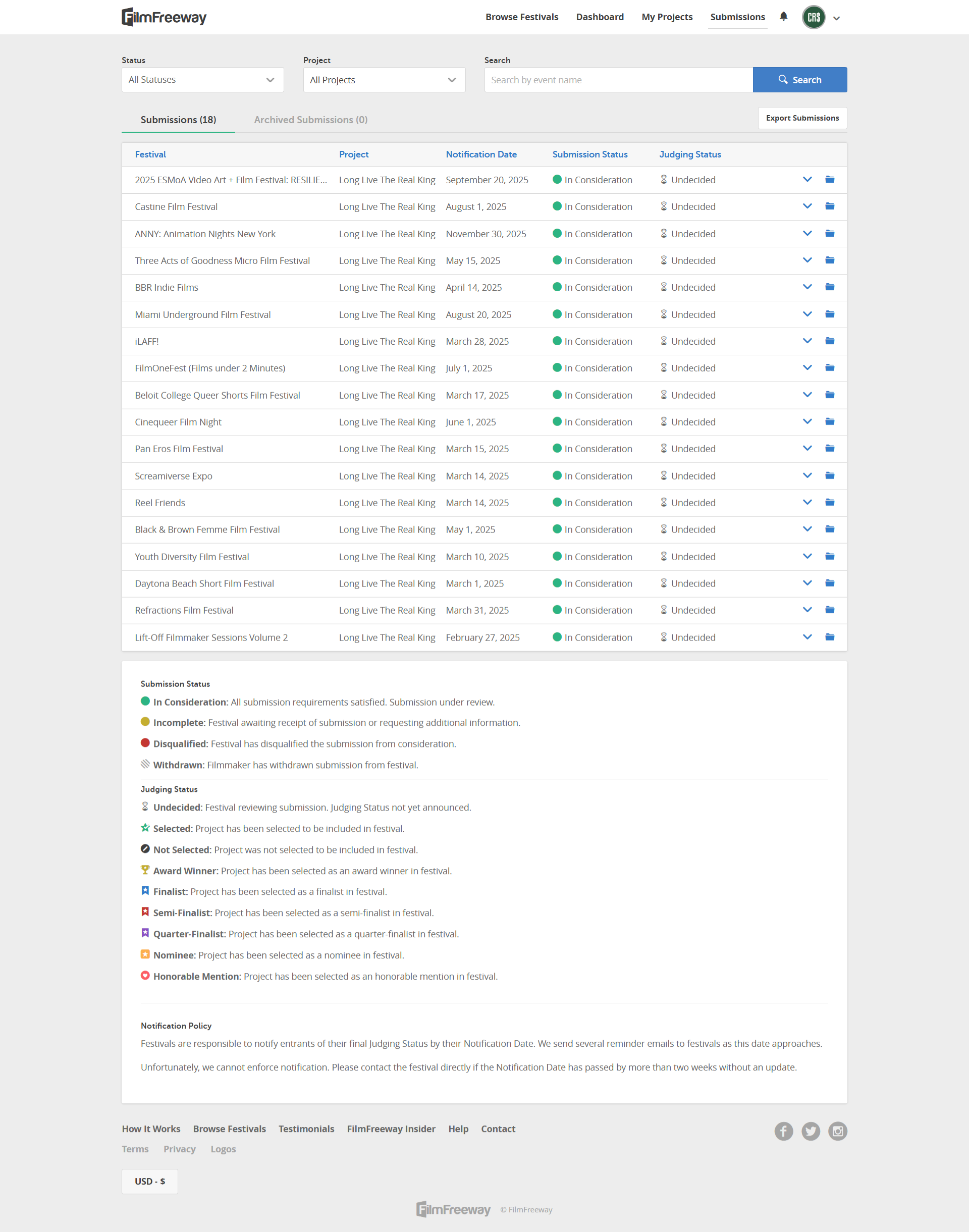Expand details for BBR Indie Films row
This screenshot has height=1232, width=969.
(x=807, y=287)
